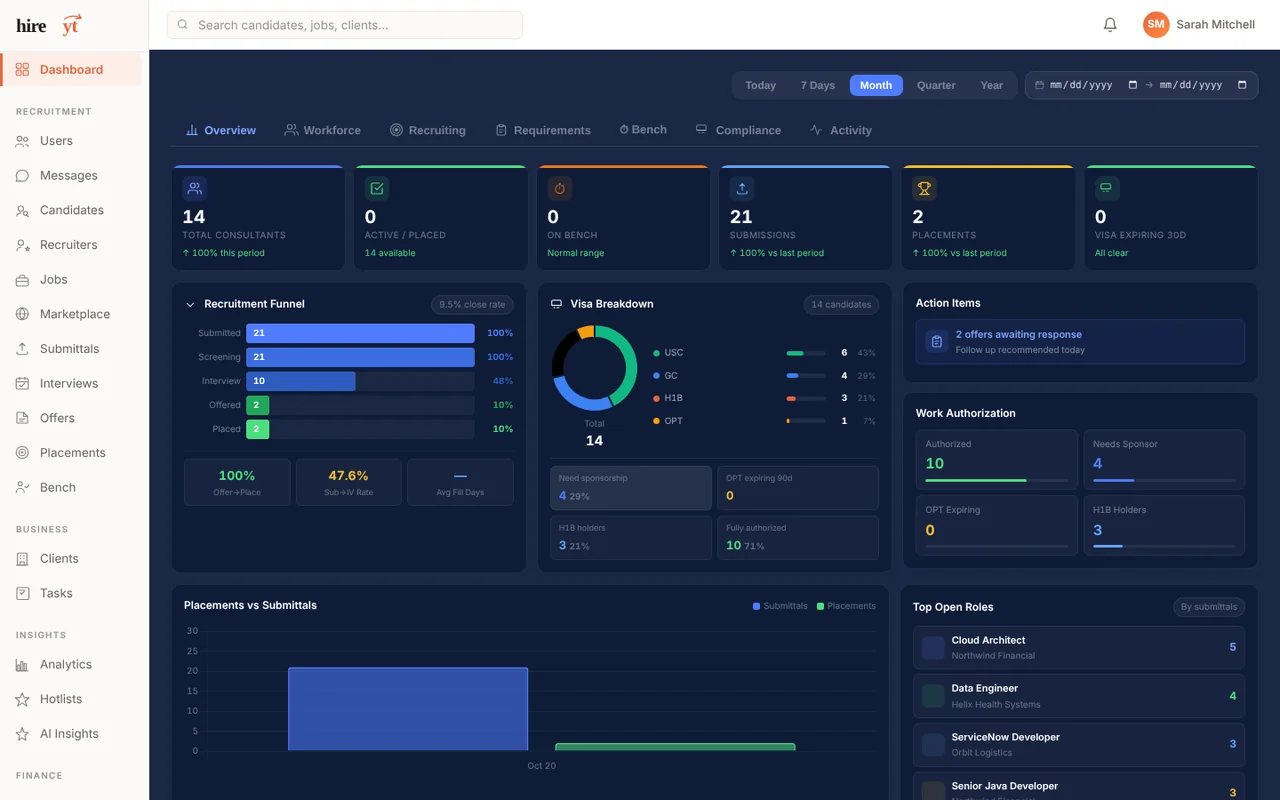
Task: Open the Data Engineer role row
Action: pyautogui.click(x=1079, y=696)
